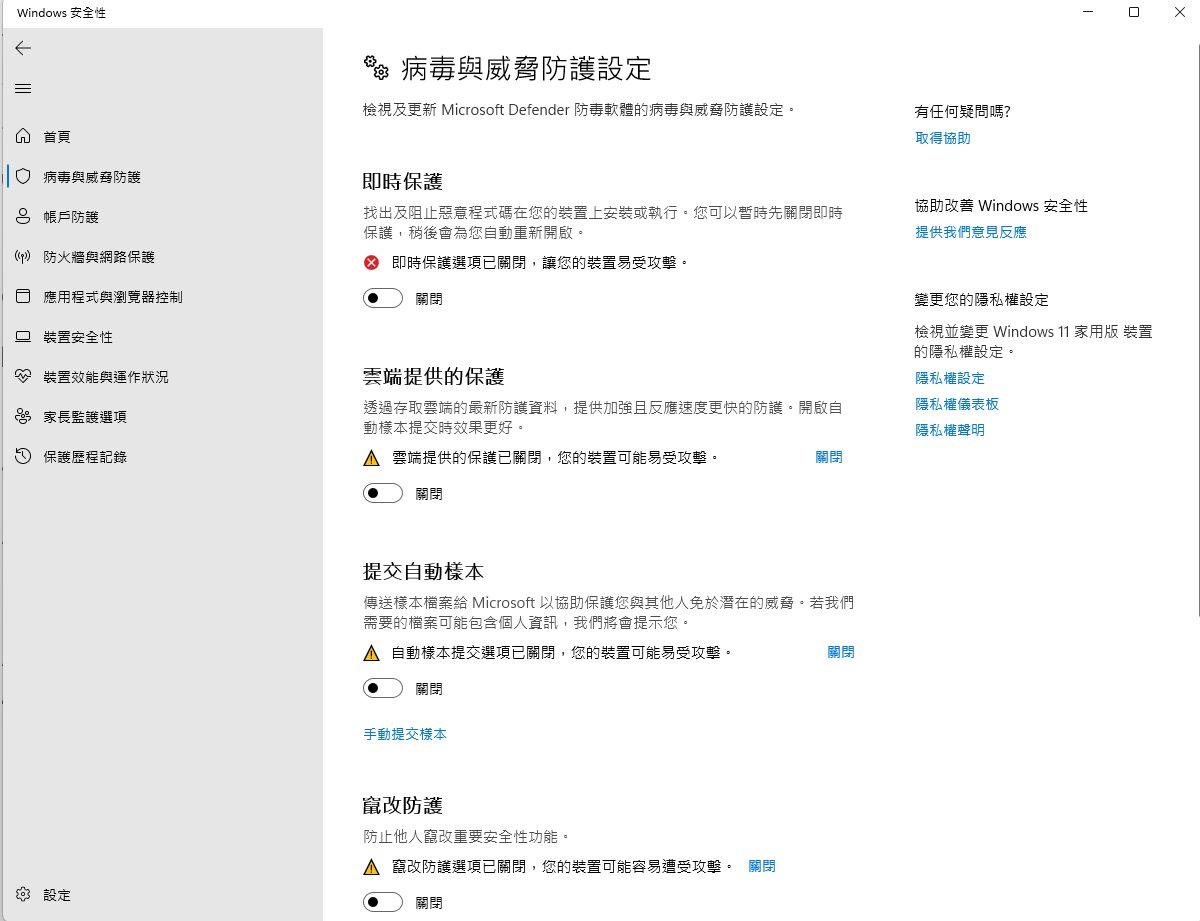Viewport: 1200px width, 921px height.
Task: Click the 即時保護選項已關閉 warning message
Action: [x=540, y=262]
